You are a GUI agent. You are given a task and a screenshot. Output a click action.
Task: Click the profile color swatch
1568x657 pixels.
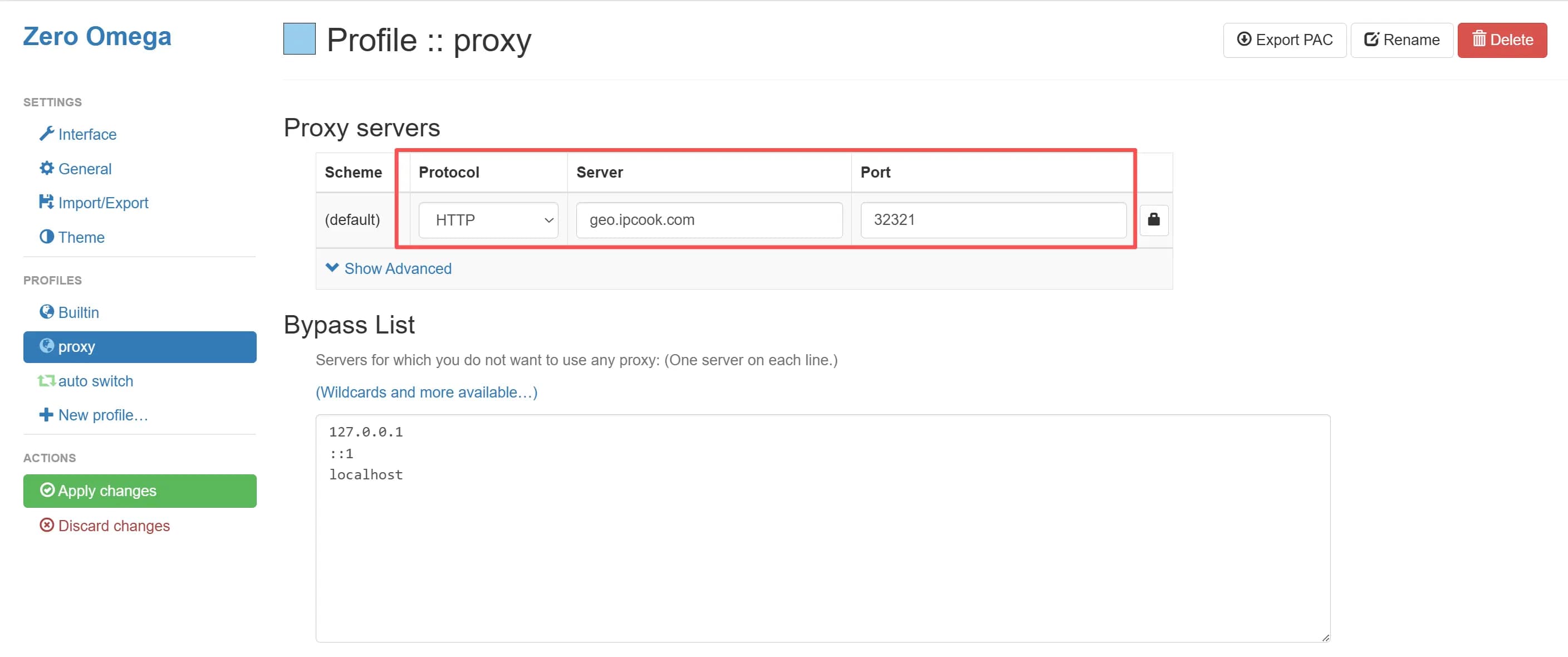click(x=300, y=39)
